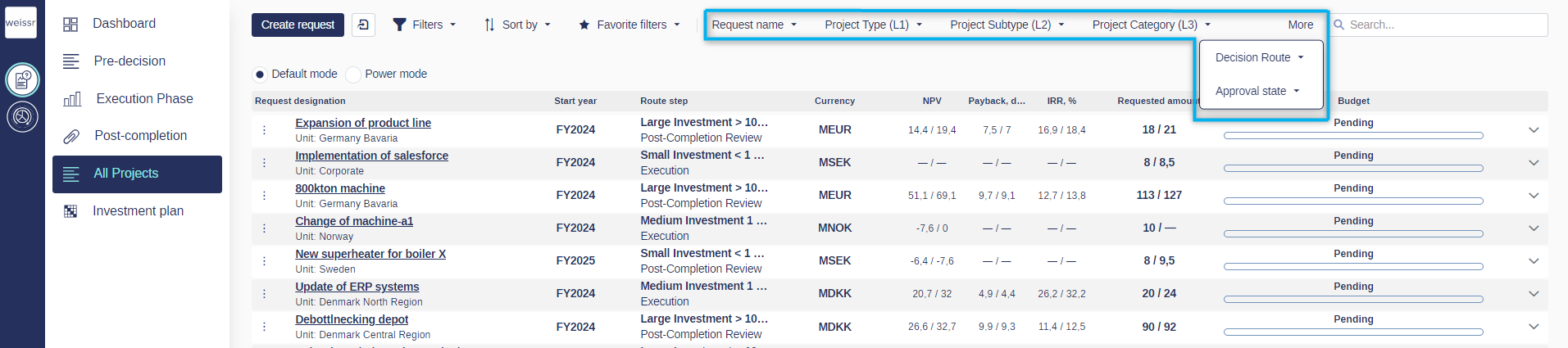The image size is (1568, 348).
Task: Open the Request name filter dropdown
Action: click(754, 25)
